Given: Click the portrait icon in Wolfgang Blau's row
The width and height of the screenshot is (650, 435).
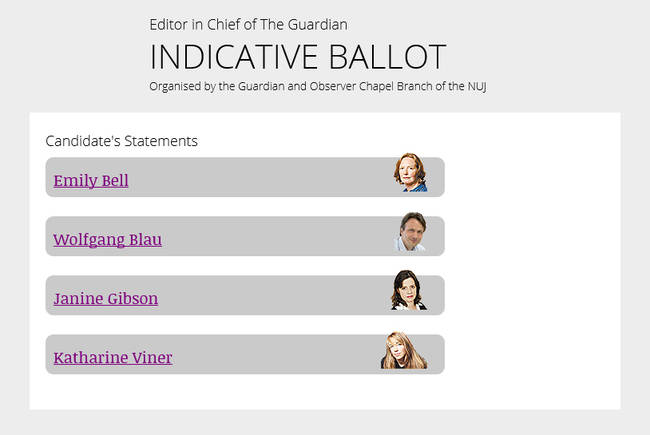Looking at the screenshot, I should click(410, 232).
